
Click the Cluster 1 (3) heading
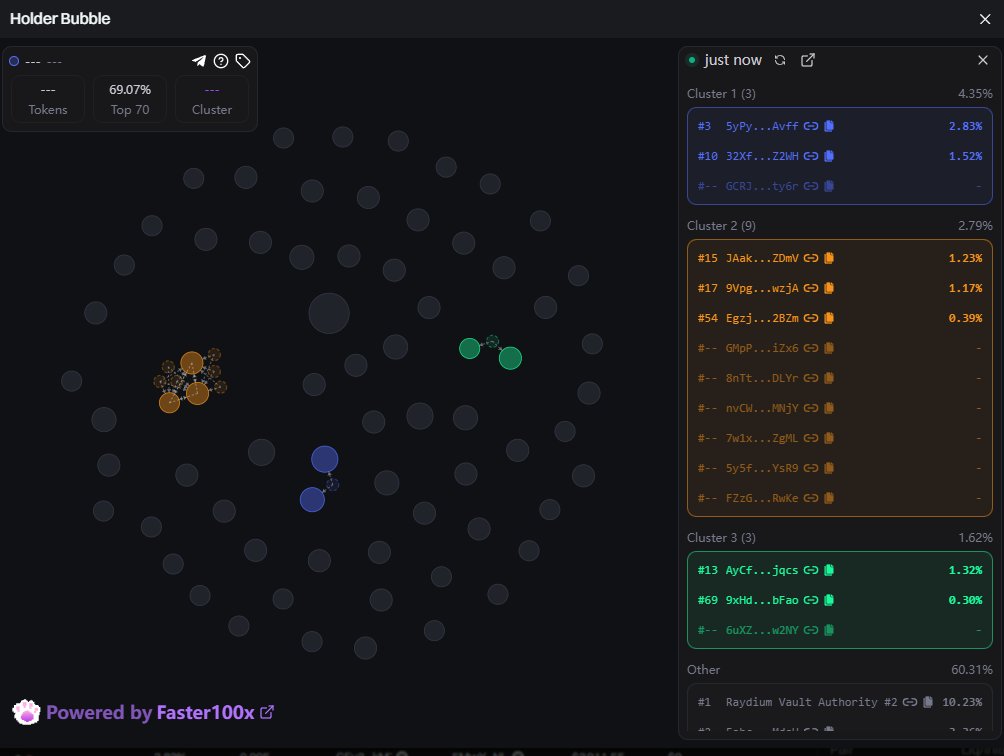(x=721, y=93)
